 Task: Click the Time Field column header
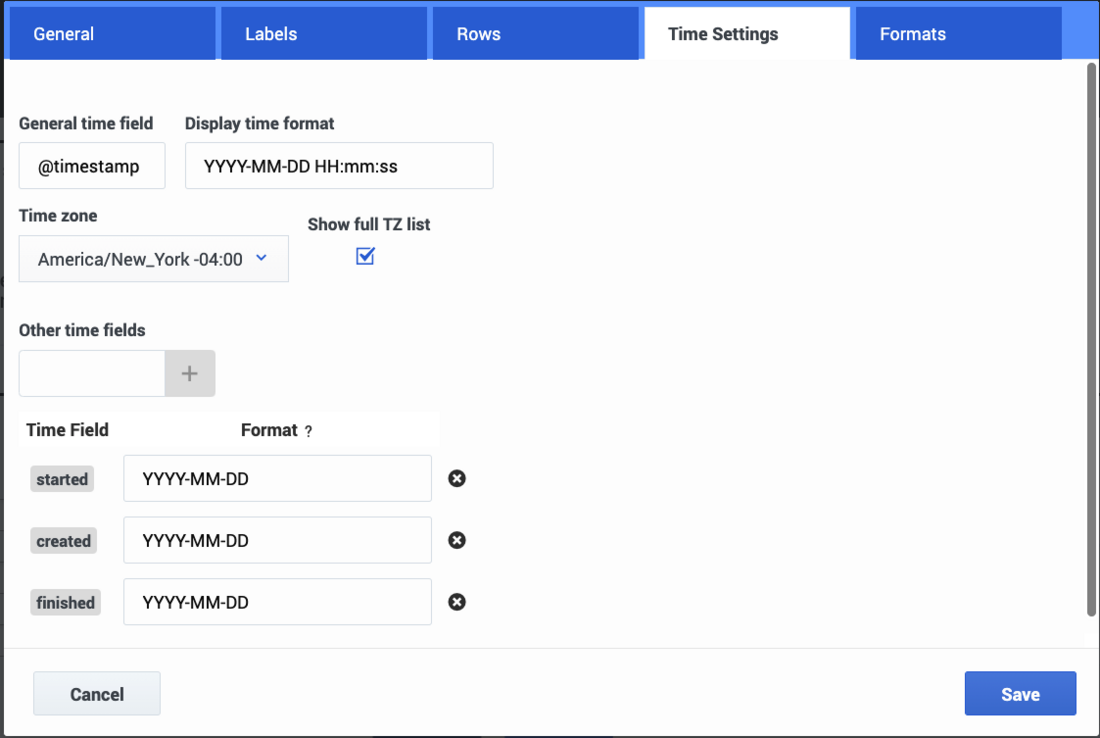click(67, 429)
